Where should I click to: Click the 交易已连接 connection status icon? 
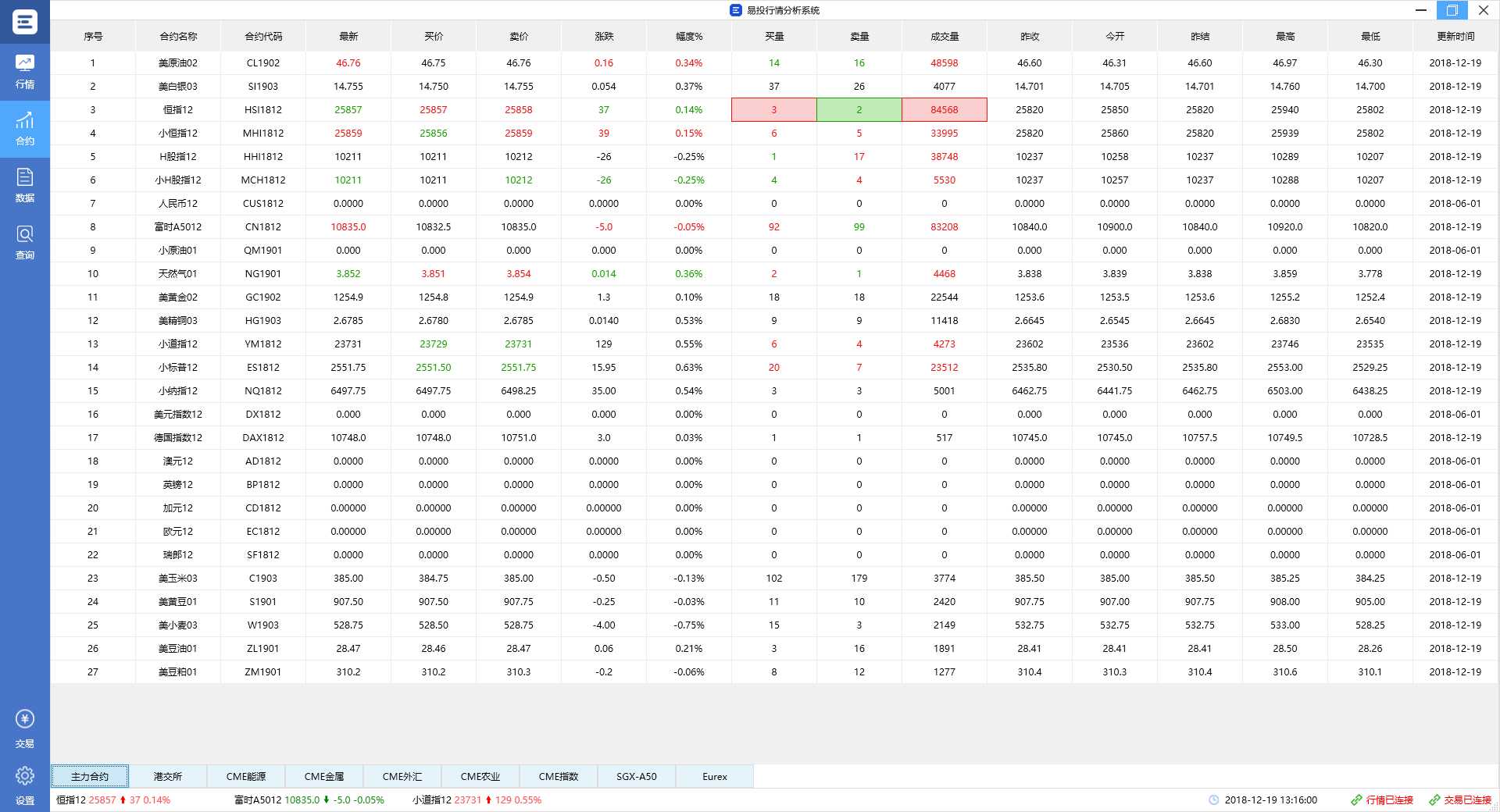pyautogui.click(x=1434, y=800)
